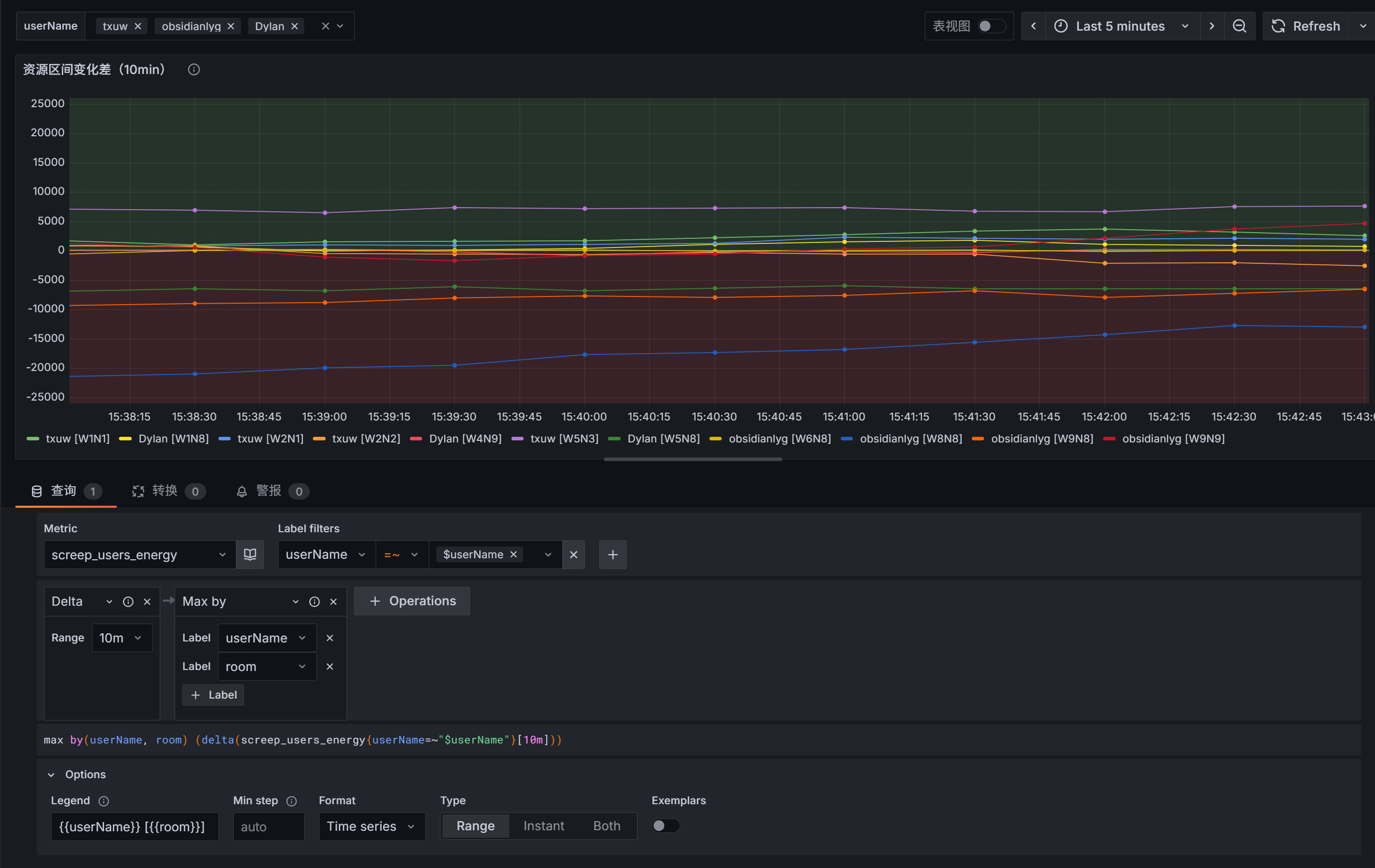Open the Last 5 minutes time picker
The height and width of the screenshot is (868, 1375).
1121,26
